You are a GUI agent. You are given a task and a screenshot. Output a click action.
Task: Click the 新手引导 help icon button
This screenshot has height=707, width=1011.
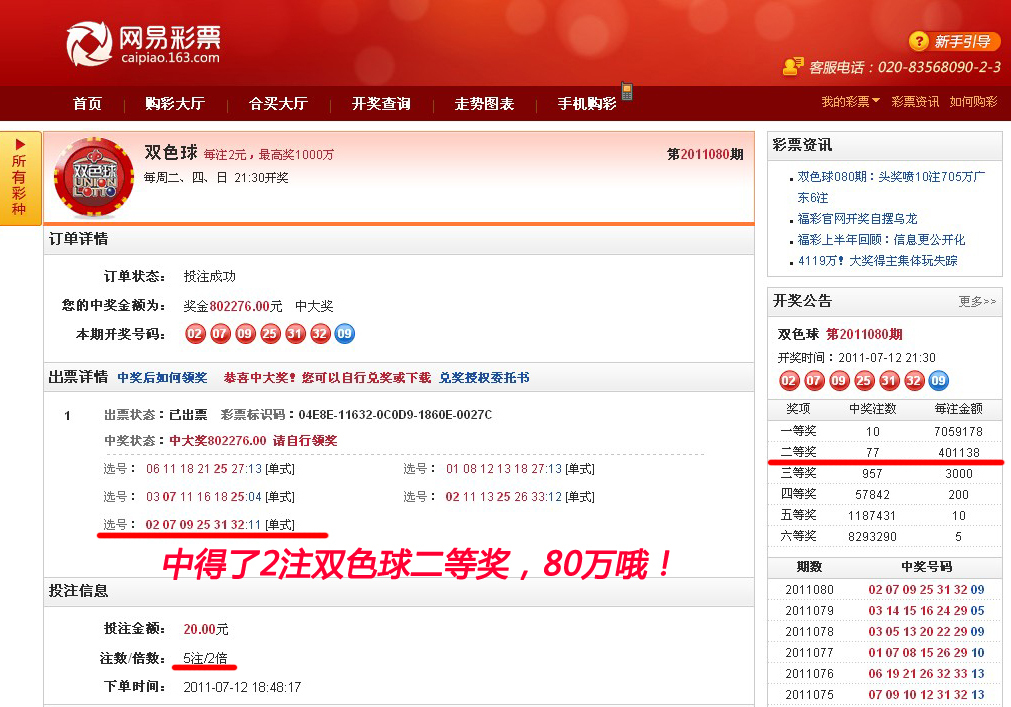click(953, 41)
